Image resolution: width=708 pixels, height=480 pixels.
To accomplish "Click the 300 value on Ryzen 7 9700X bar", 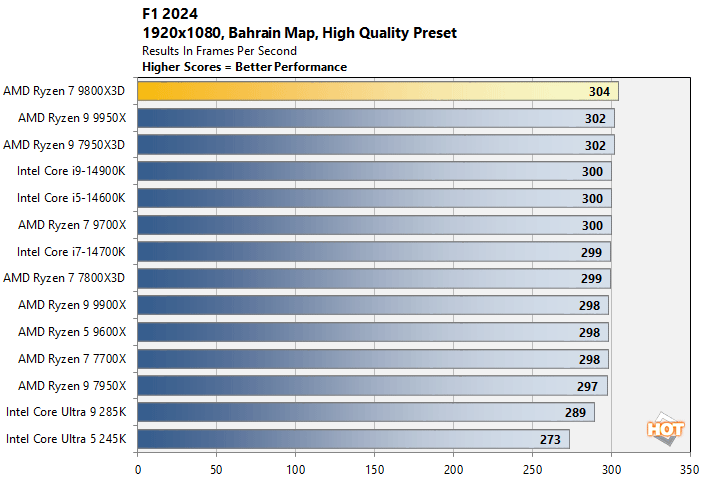I will click(592, 225).
